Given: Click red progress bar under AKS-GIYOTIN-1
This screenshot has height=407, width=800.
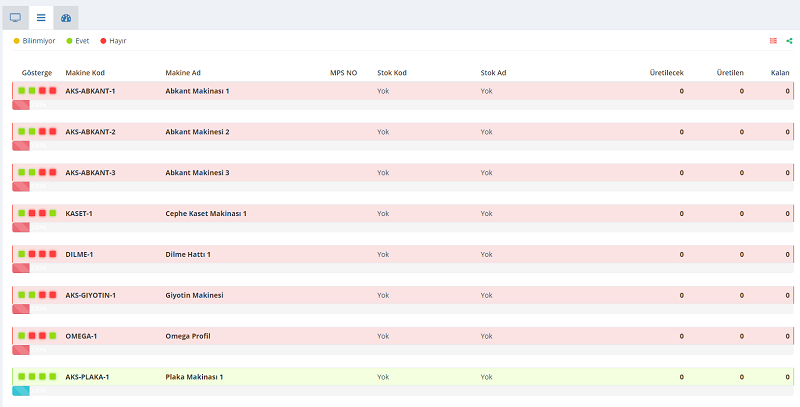Looking at the screenshot, I should point(21,309).
